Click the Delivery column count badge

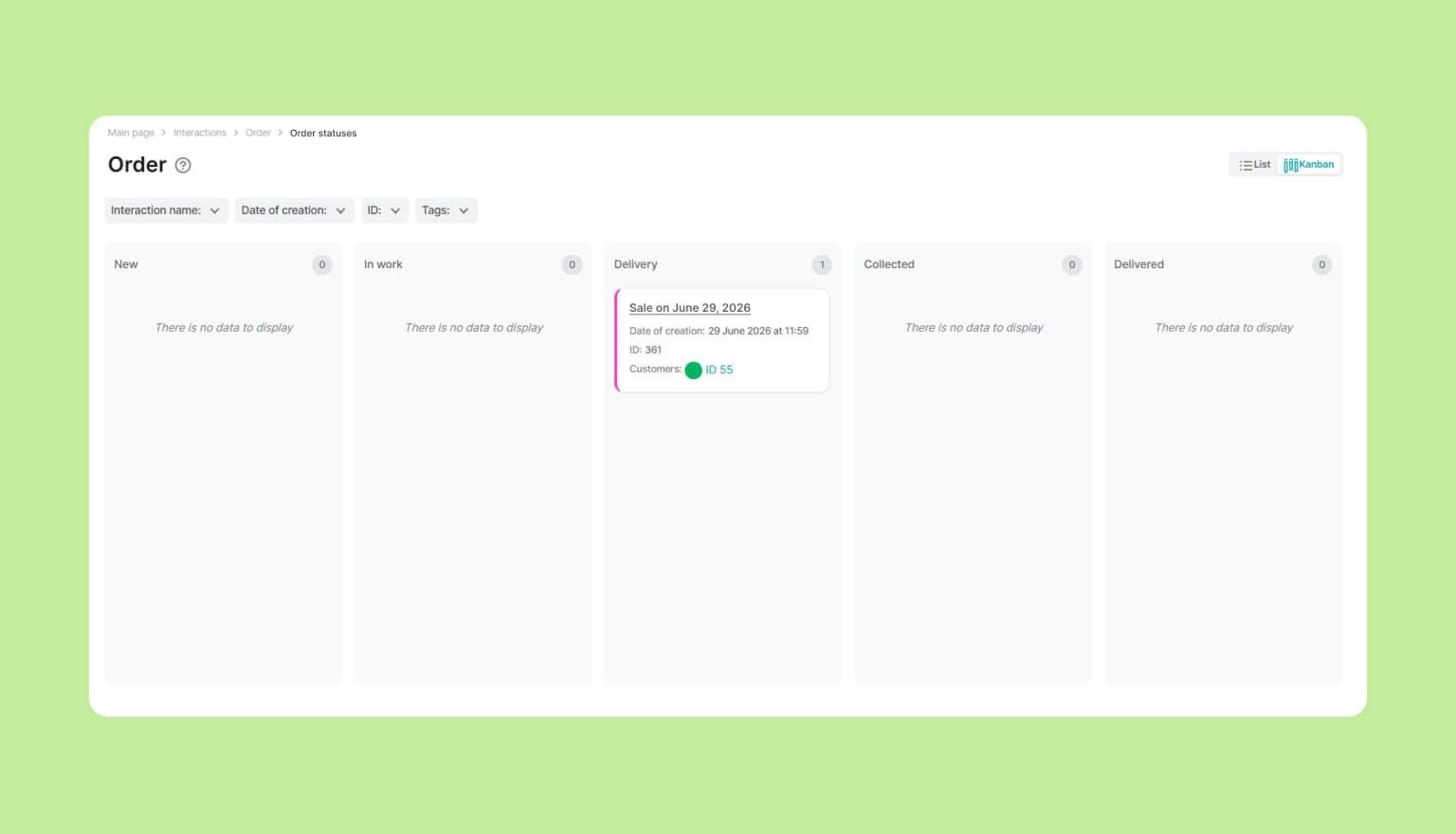point(822,264)
